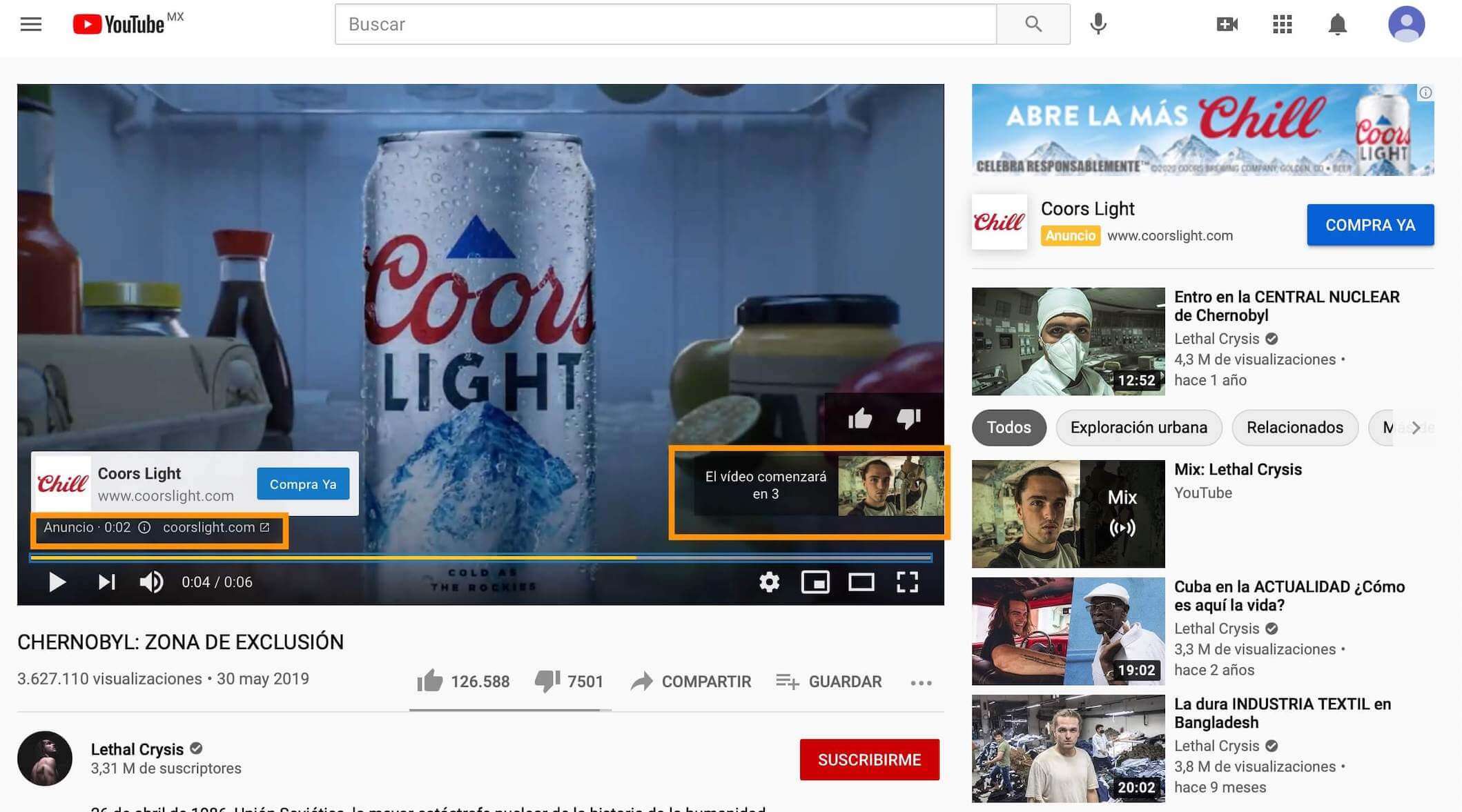Image resolution: width=1462 pixels, height=812 pixels.
Task: Click the video progress bar
Action: coord(480,557)
